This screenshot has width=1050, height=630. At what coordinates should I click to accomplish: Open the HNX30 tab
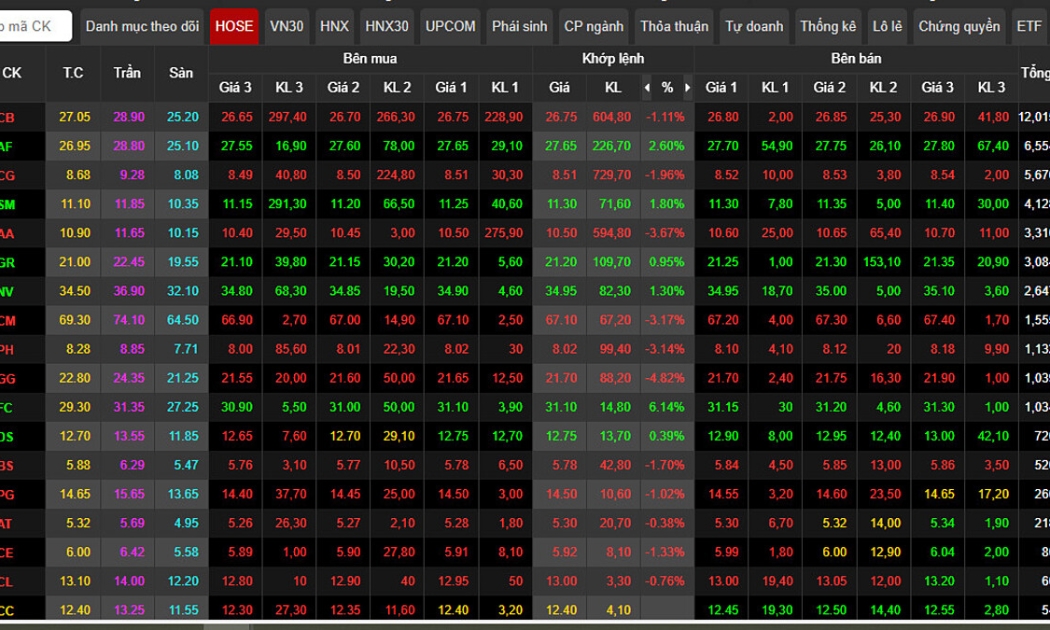[387, 26]
